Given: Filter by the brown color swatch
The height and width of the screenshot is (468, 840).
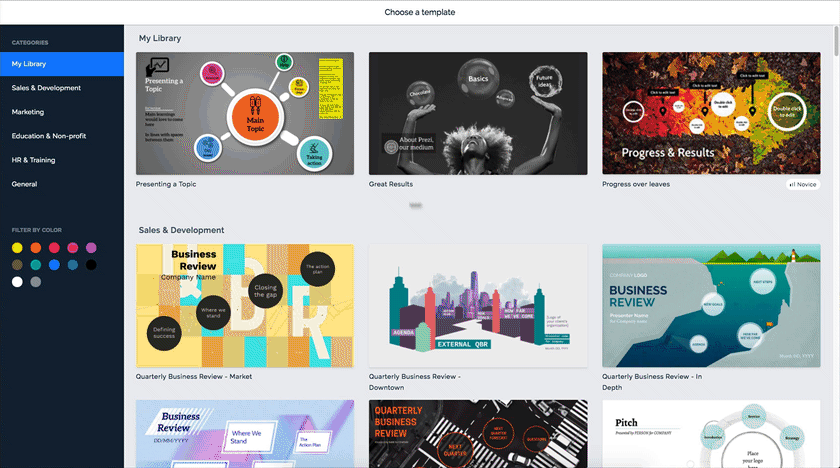Looking at the screenshot, I should point(17,265).
